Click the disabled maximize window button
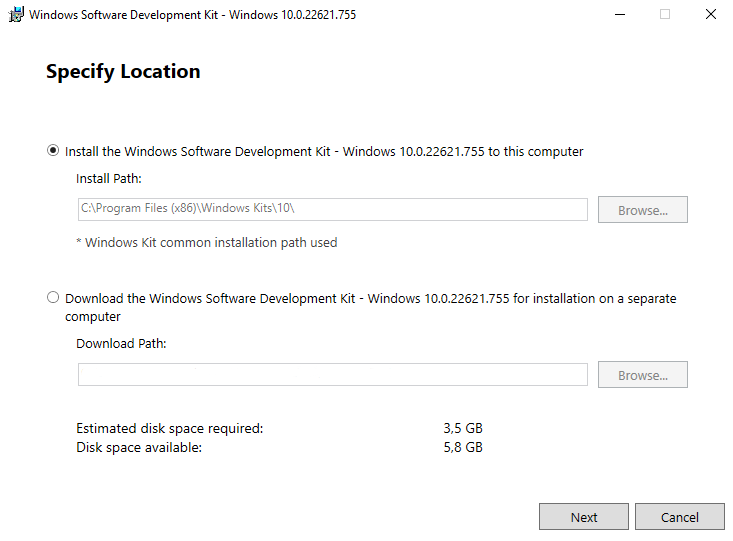733x541 pixels. click(x=665, y=15)
